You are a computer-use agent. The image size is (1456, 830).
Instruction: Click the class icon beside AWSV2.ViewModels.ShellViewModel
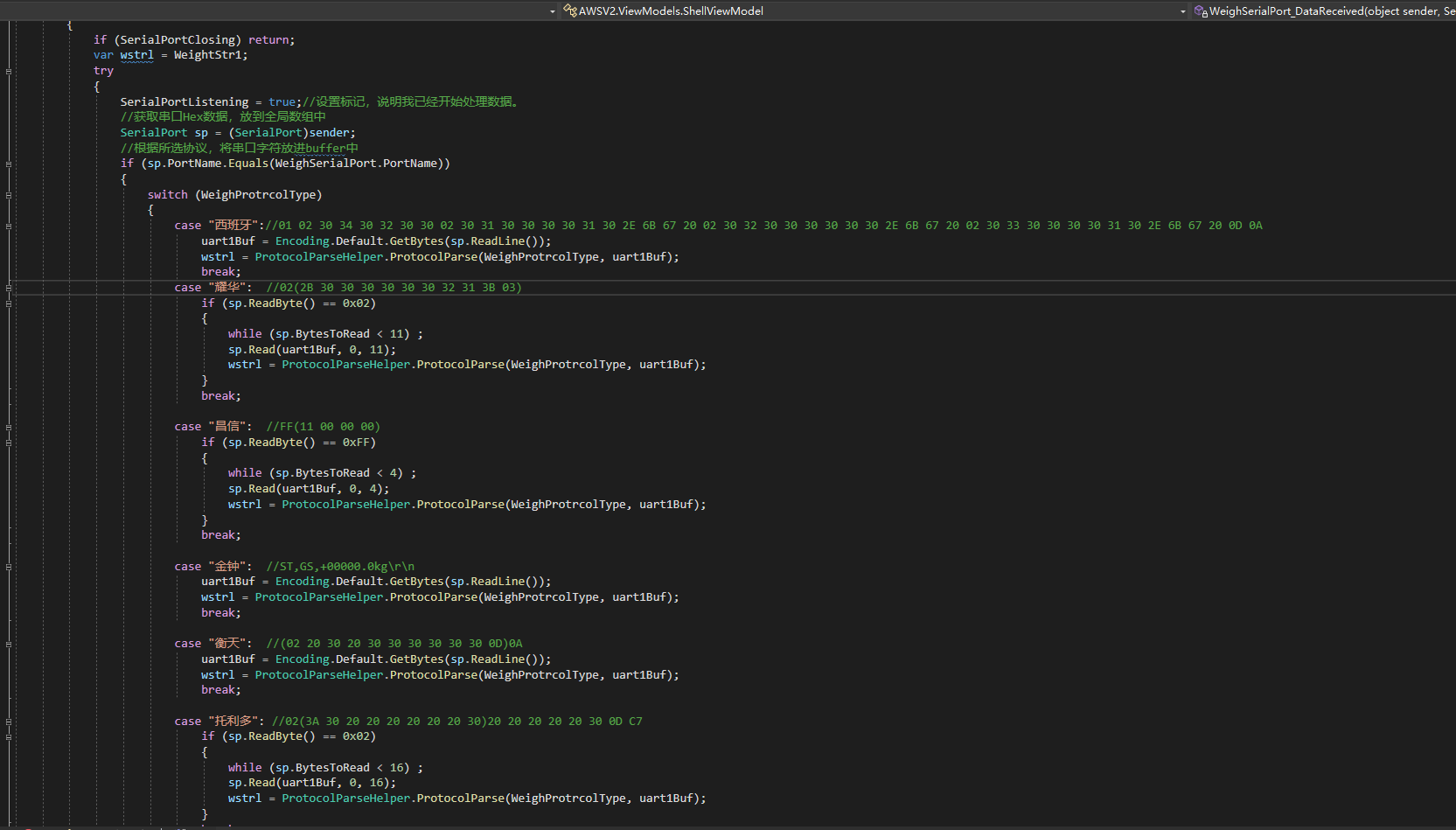point(570,10)
